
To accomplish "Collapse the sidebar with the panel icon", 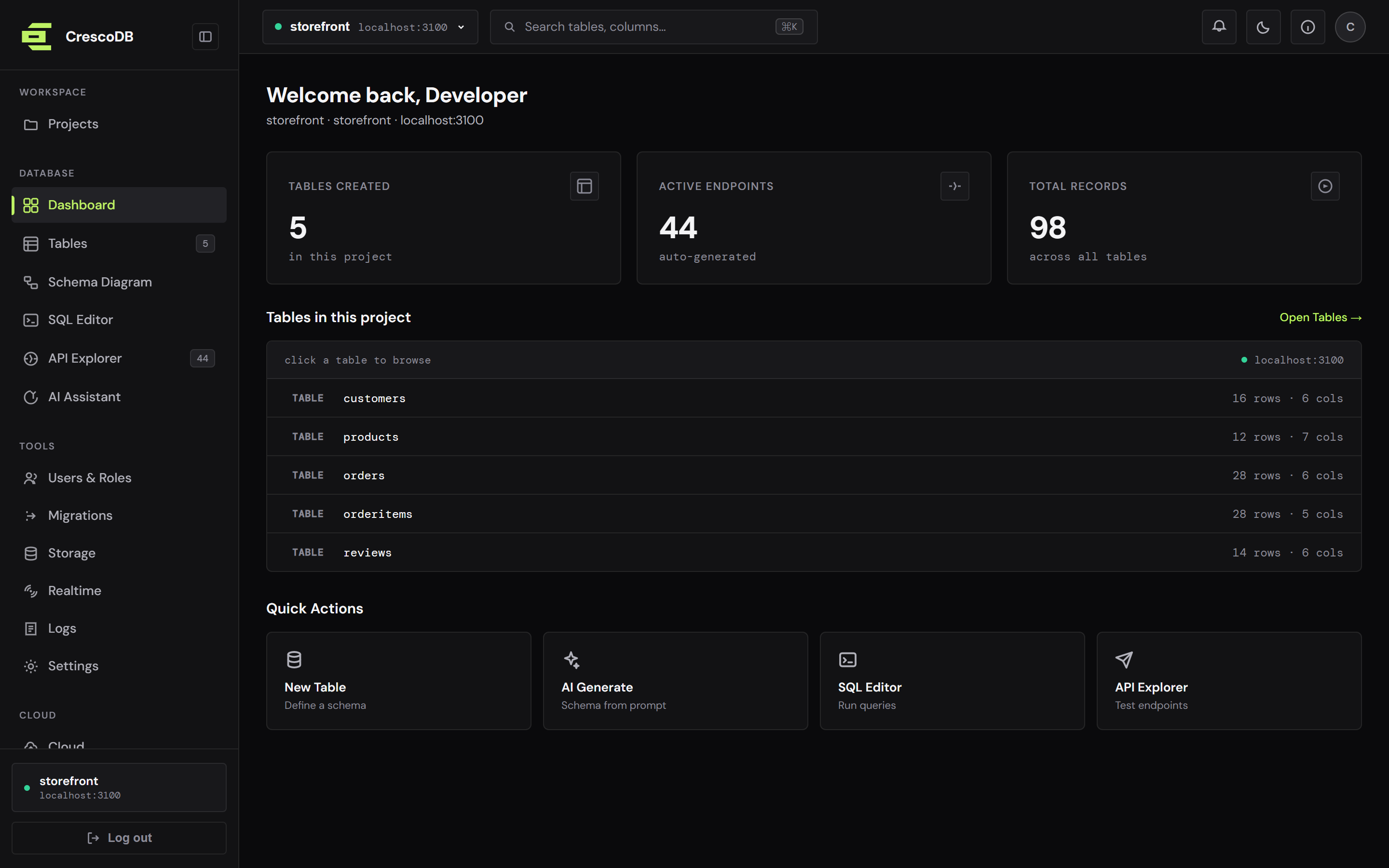I will click(x=205, y=37).
